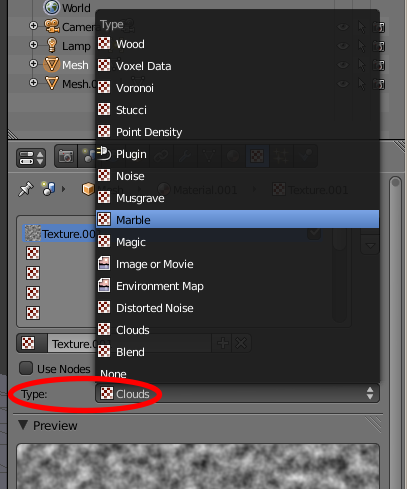Select Blend texture type

point(237,352)
